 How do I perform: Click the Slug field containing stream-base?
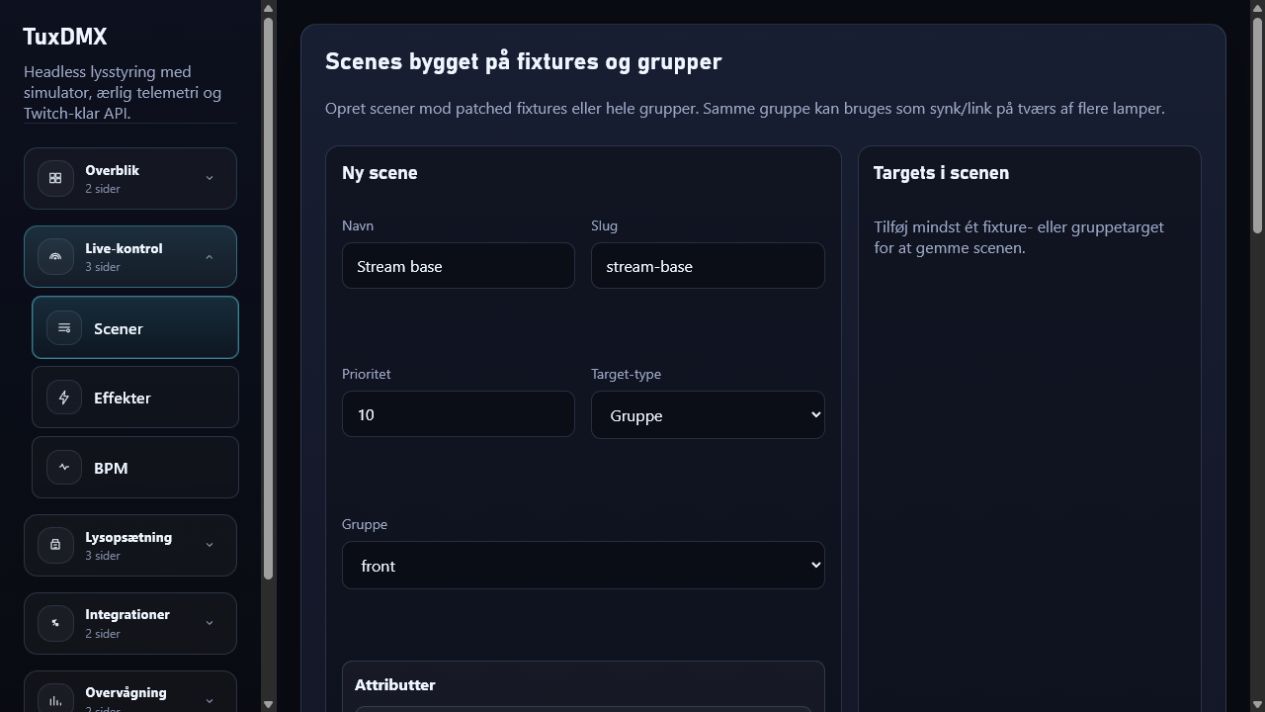[x=708, y=266]
